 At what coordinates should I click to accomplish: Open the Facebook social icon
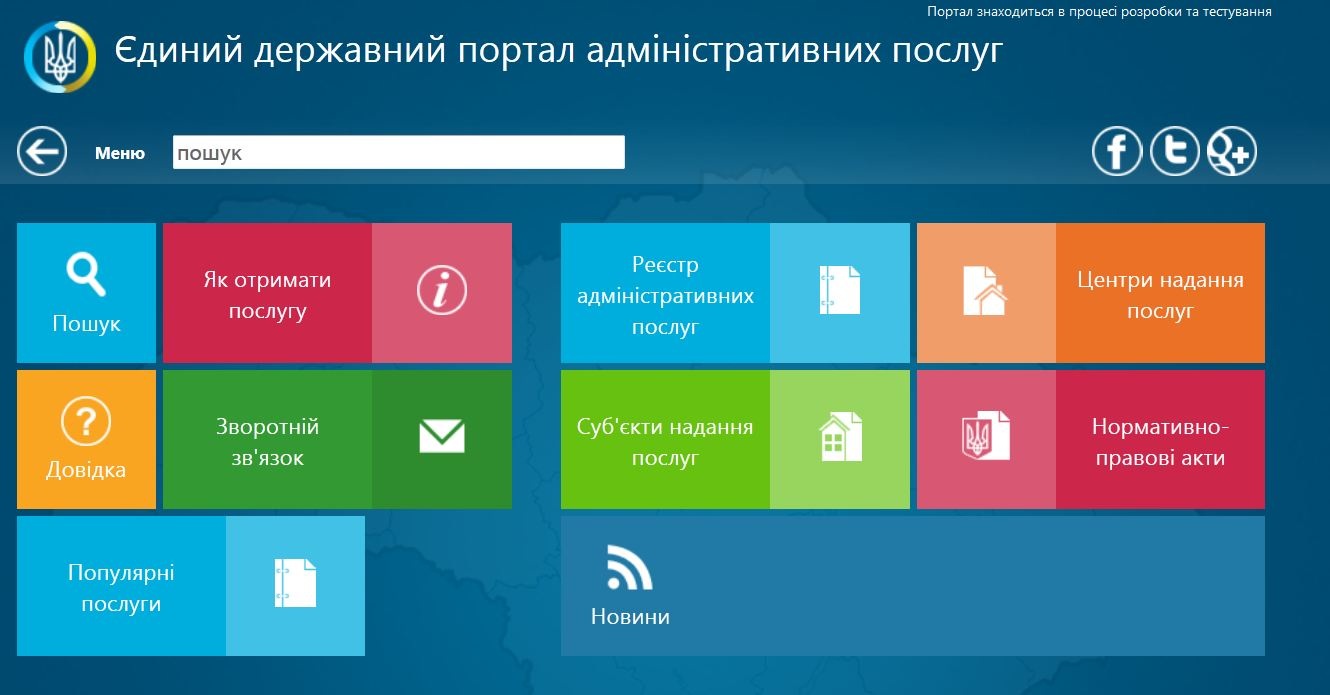tap(1116, 153)
